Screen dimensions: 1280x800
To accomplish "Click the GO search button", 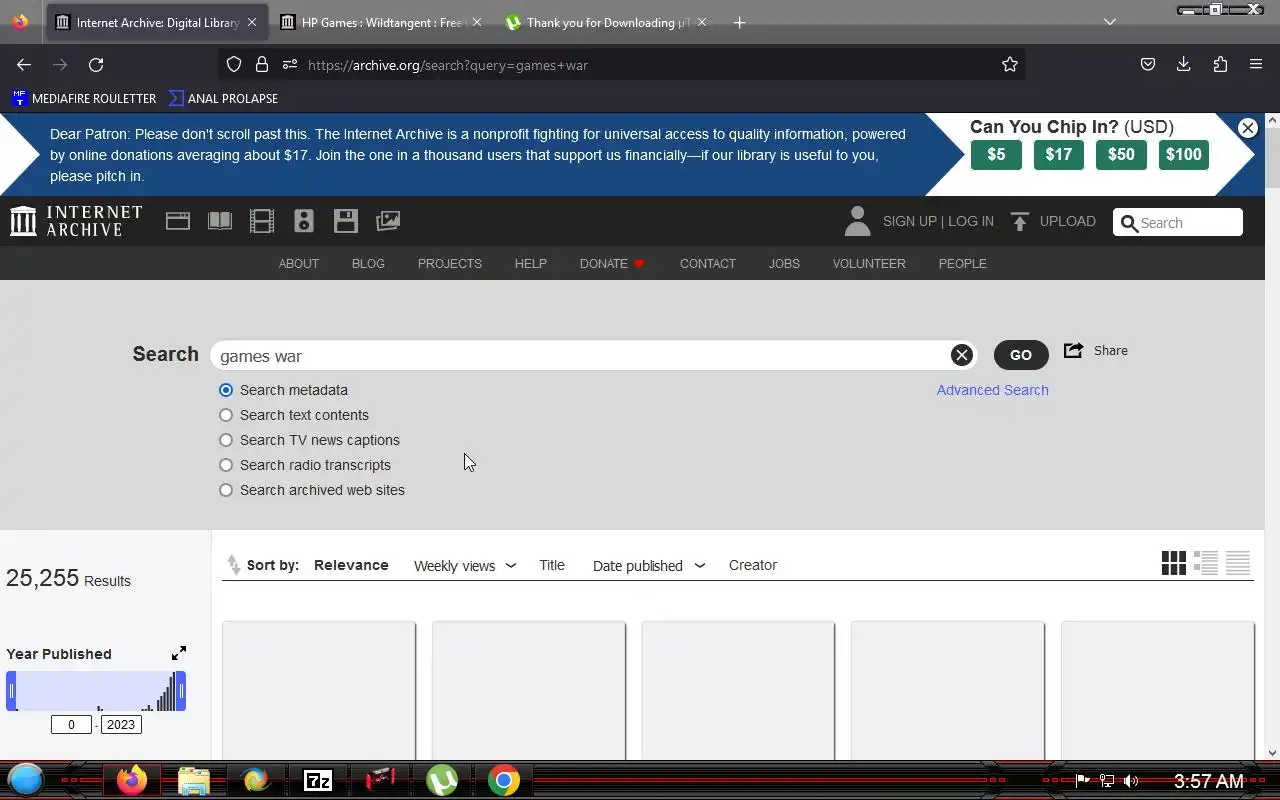I will (x=1021, y=355).
